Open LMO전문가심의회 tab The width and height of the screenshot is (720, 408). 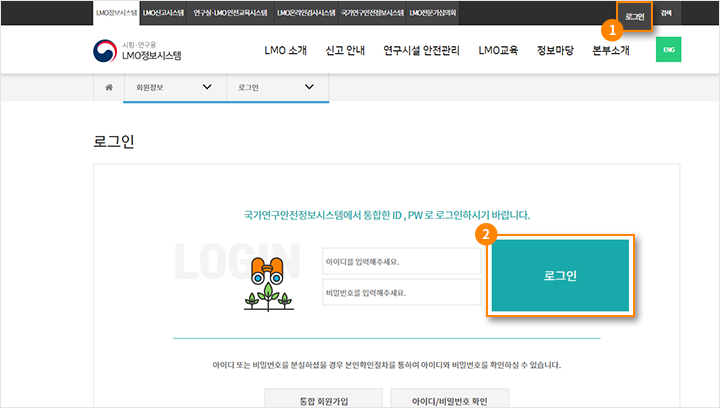(x=433, y=13)
